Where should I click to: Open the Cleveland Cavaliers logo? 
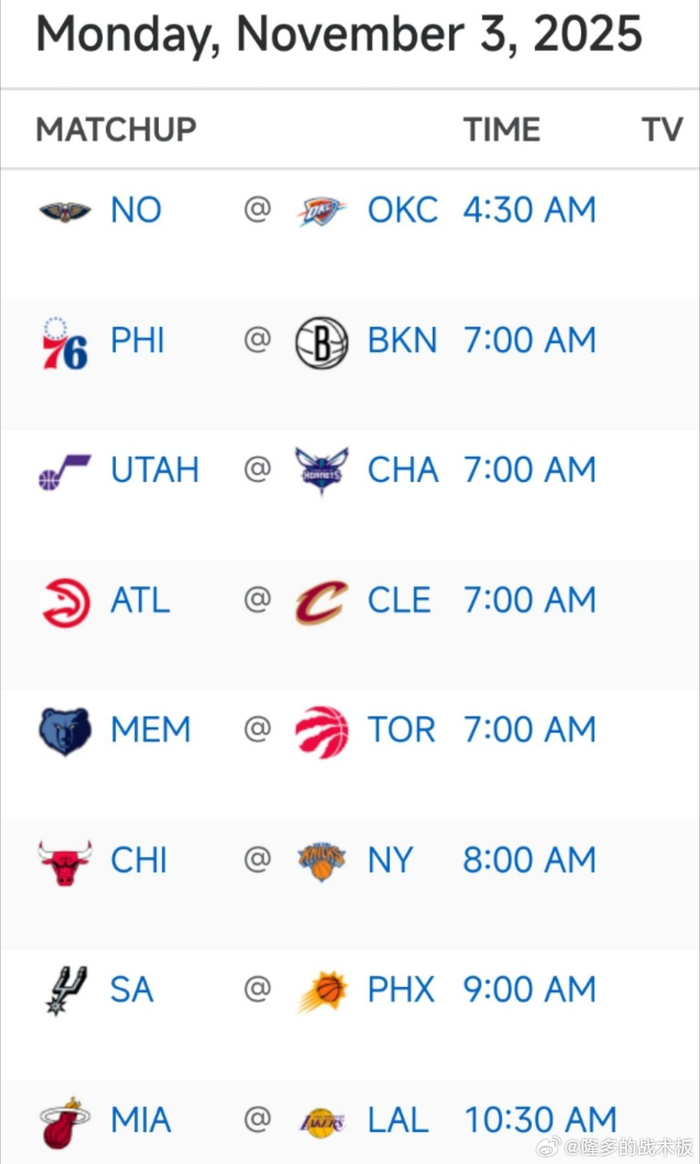coord(321,599)
